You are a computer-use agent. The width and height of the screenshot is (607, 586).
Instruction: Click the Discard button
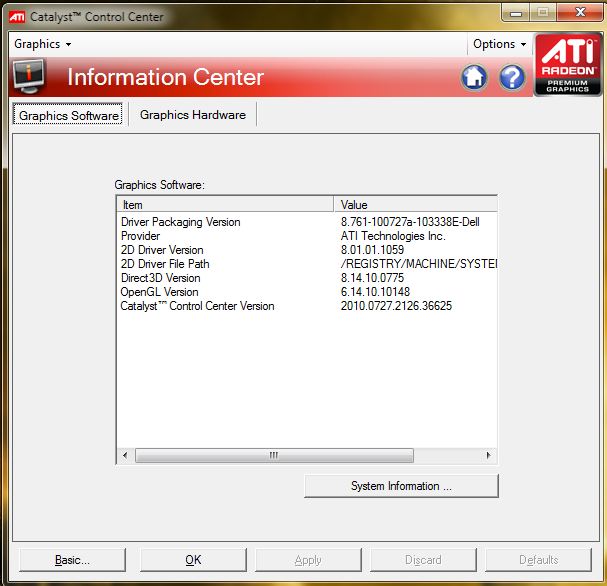(423, 560)
